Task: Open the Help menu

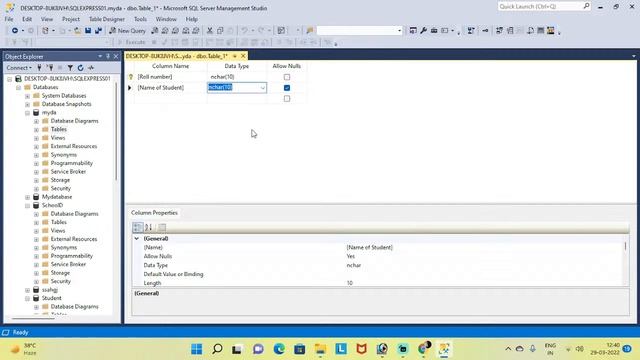Action: click(x=191, y=19)
